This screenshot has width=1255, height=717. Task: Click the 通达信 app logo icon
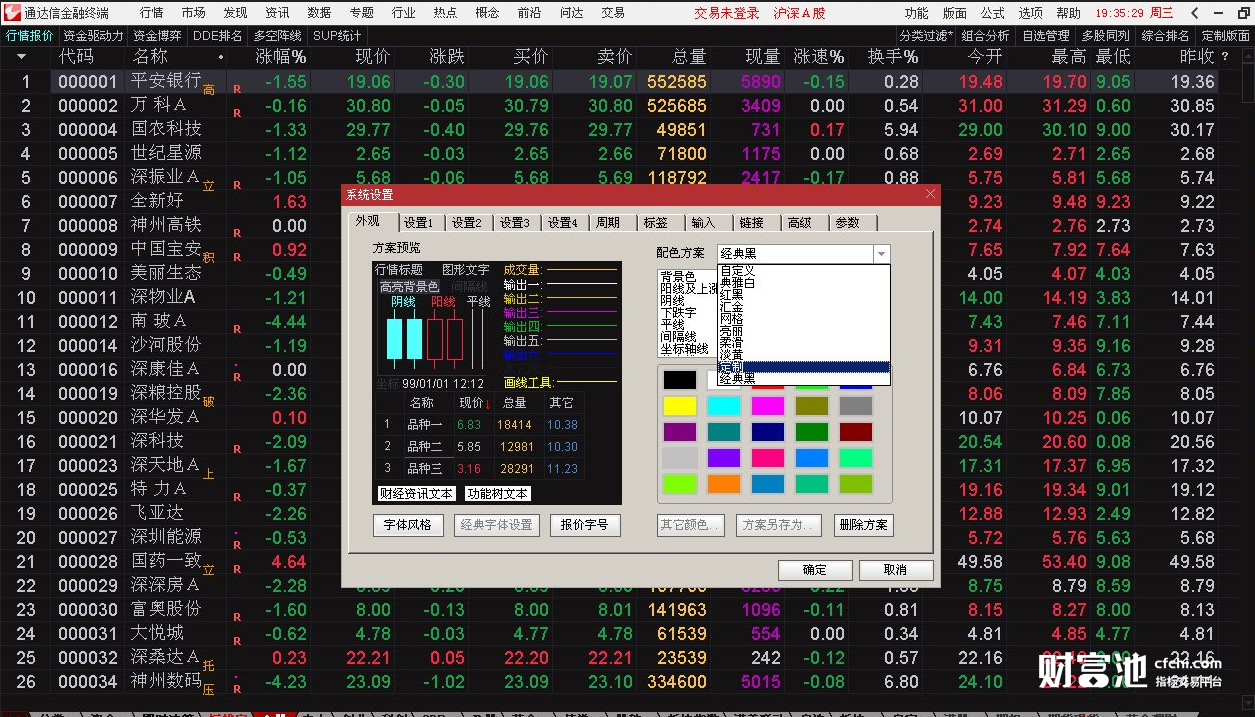[x=11, y=13]
